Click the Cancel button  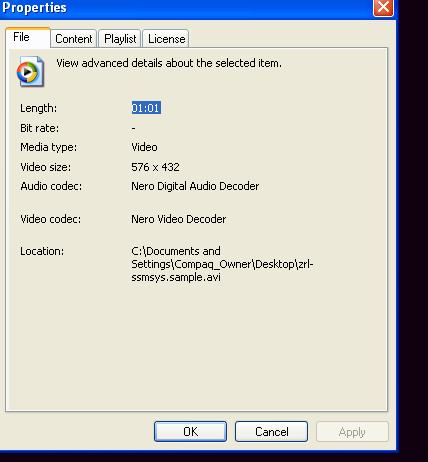click(x=271, y=432)
